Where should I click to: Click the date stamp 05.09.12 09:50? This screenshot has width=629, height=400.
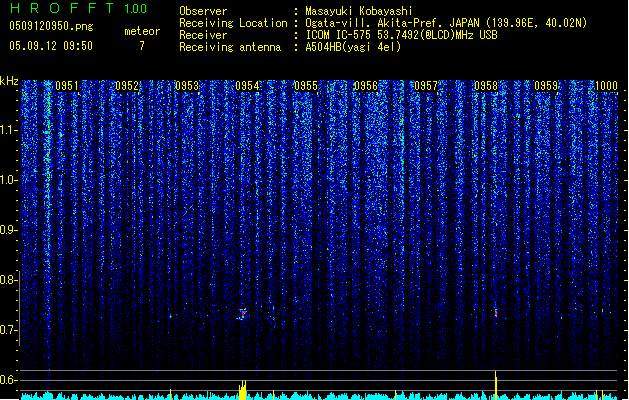coord(51,46)
